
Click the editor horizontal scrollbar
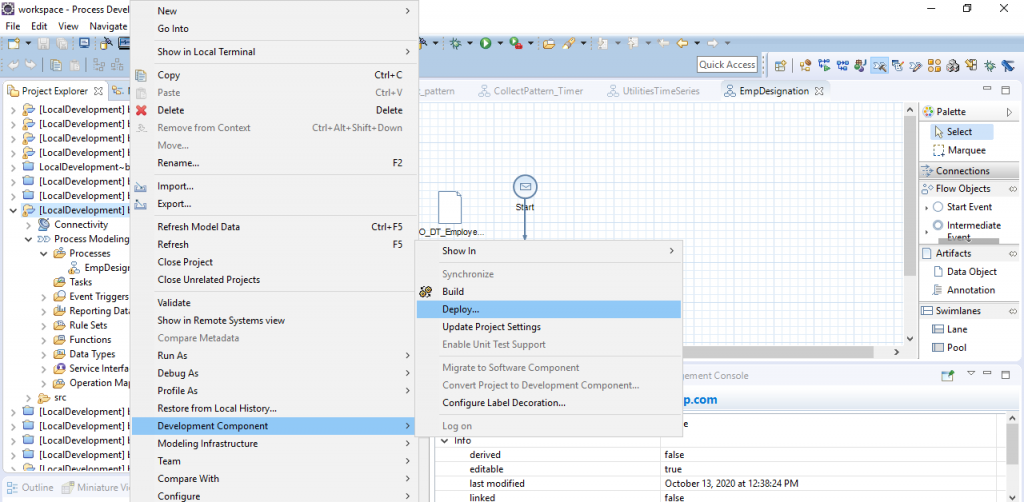780,351
